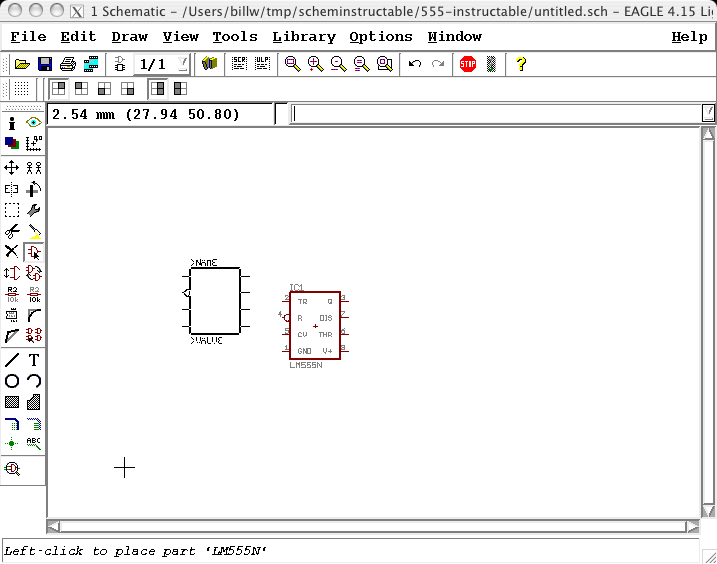Select the Value tool
717x564 pixels.
[x=34, y=294]
